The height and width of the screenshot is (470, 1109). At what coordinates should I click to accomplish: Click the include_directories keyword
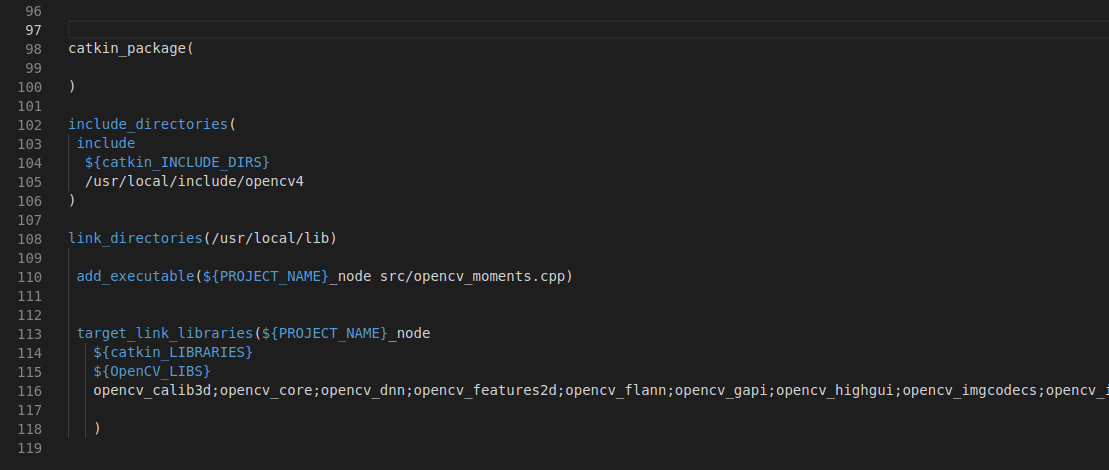pos(148,124)
